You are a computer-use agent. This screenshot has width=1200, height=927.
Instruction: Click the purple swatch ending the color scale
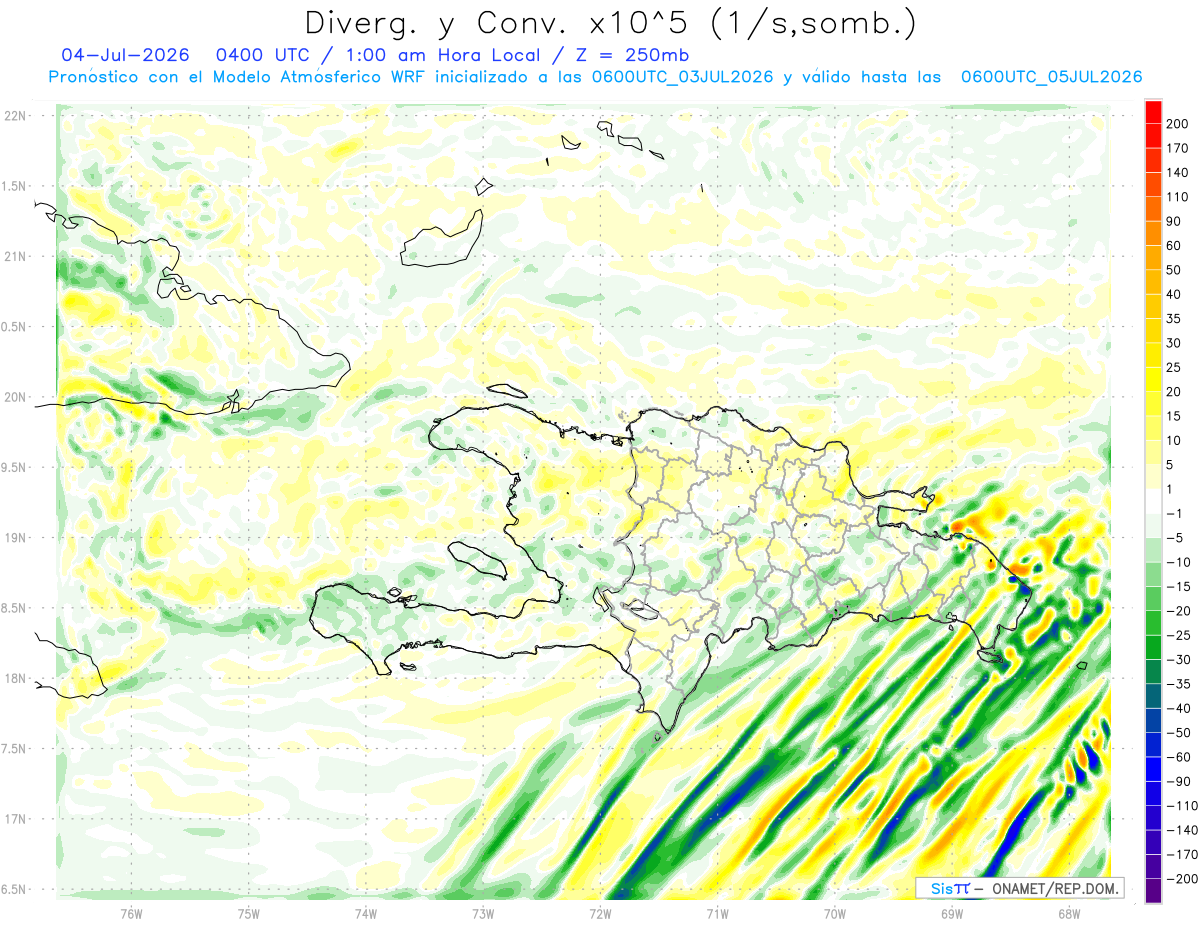[x=1153, y=891]
